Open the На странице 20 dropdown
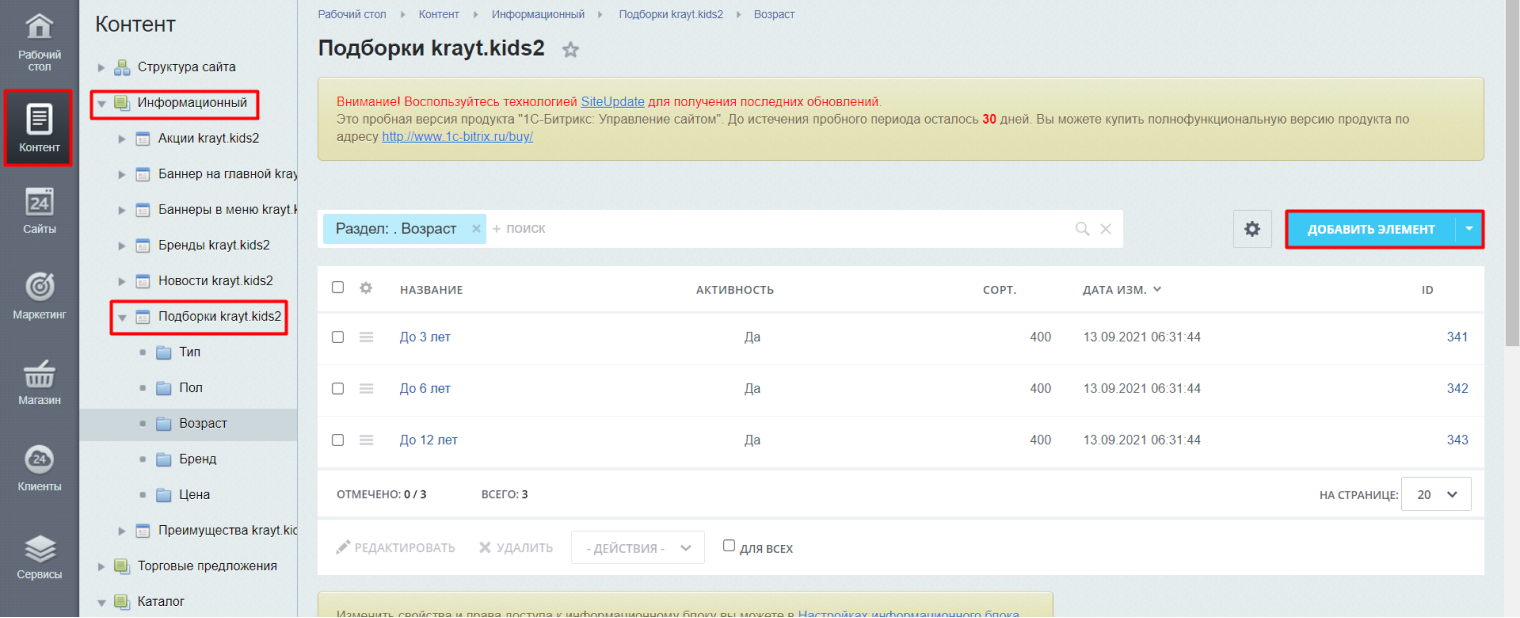1520x618 pixels. [x=1437, y=494]
